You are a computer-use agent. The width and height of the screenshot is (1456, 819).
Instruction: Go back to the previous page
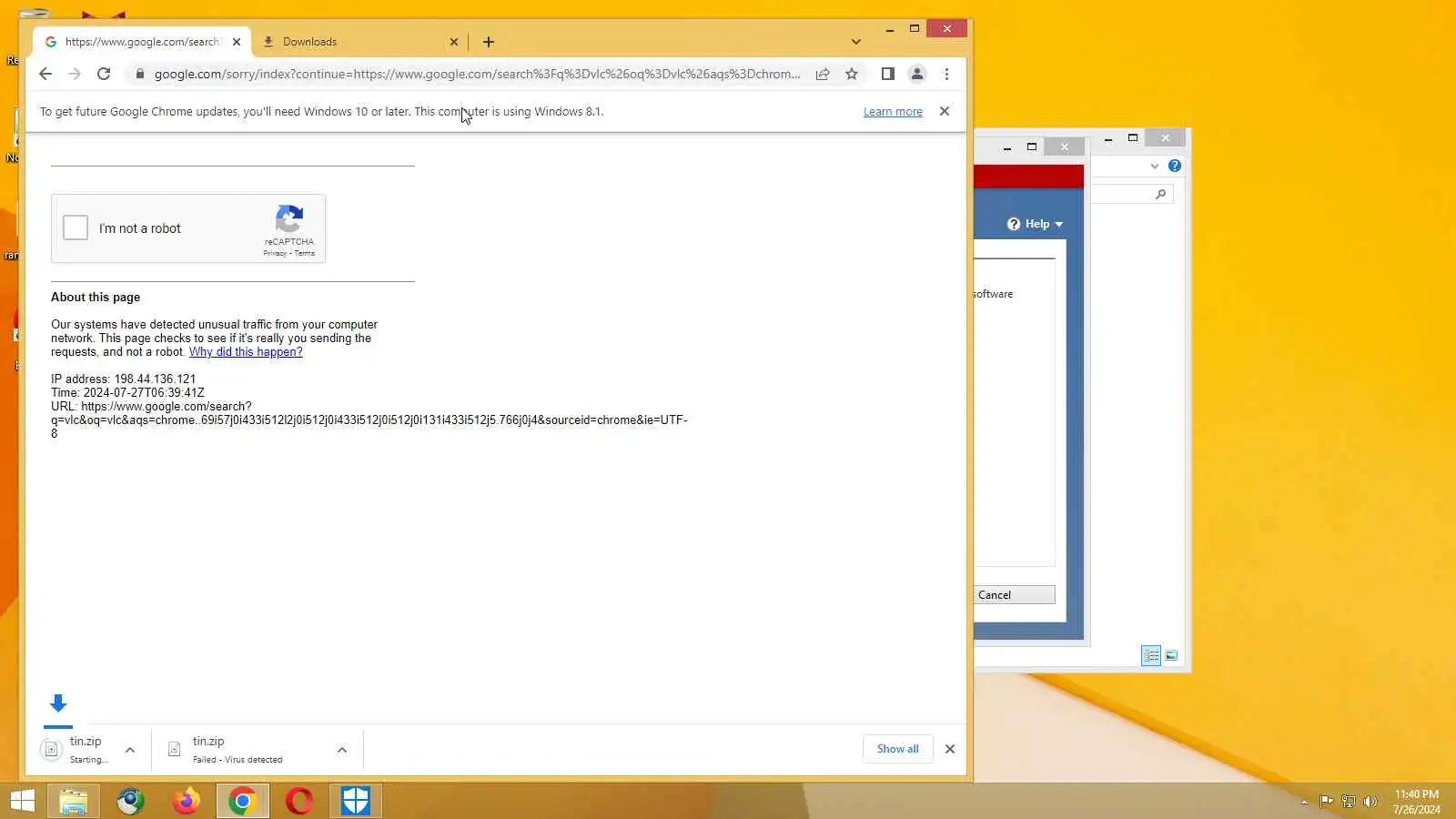click(45, 74)
